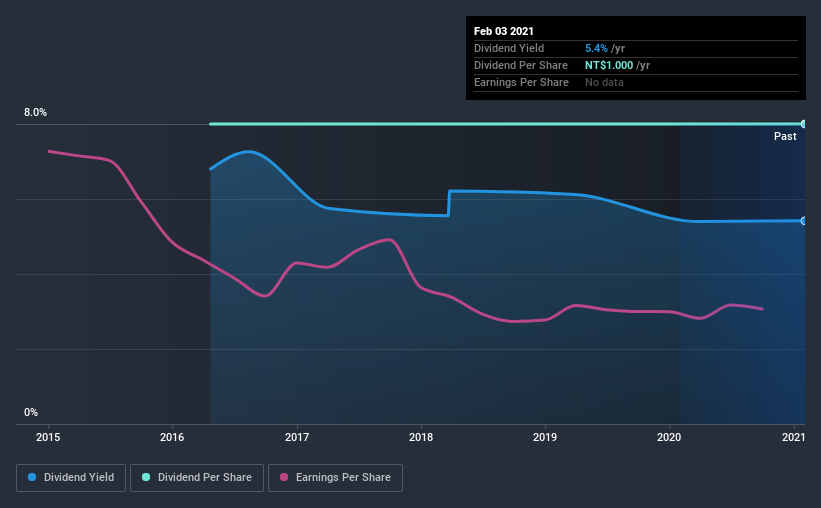The width and height of the screenshot is (821, 508).
Task: Click the Past label on the chart
Action: click(785, 136)
